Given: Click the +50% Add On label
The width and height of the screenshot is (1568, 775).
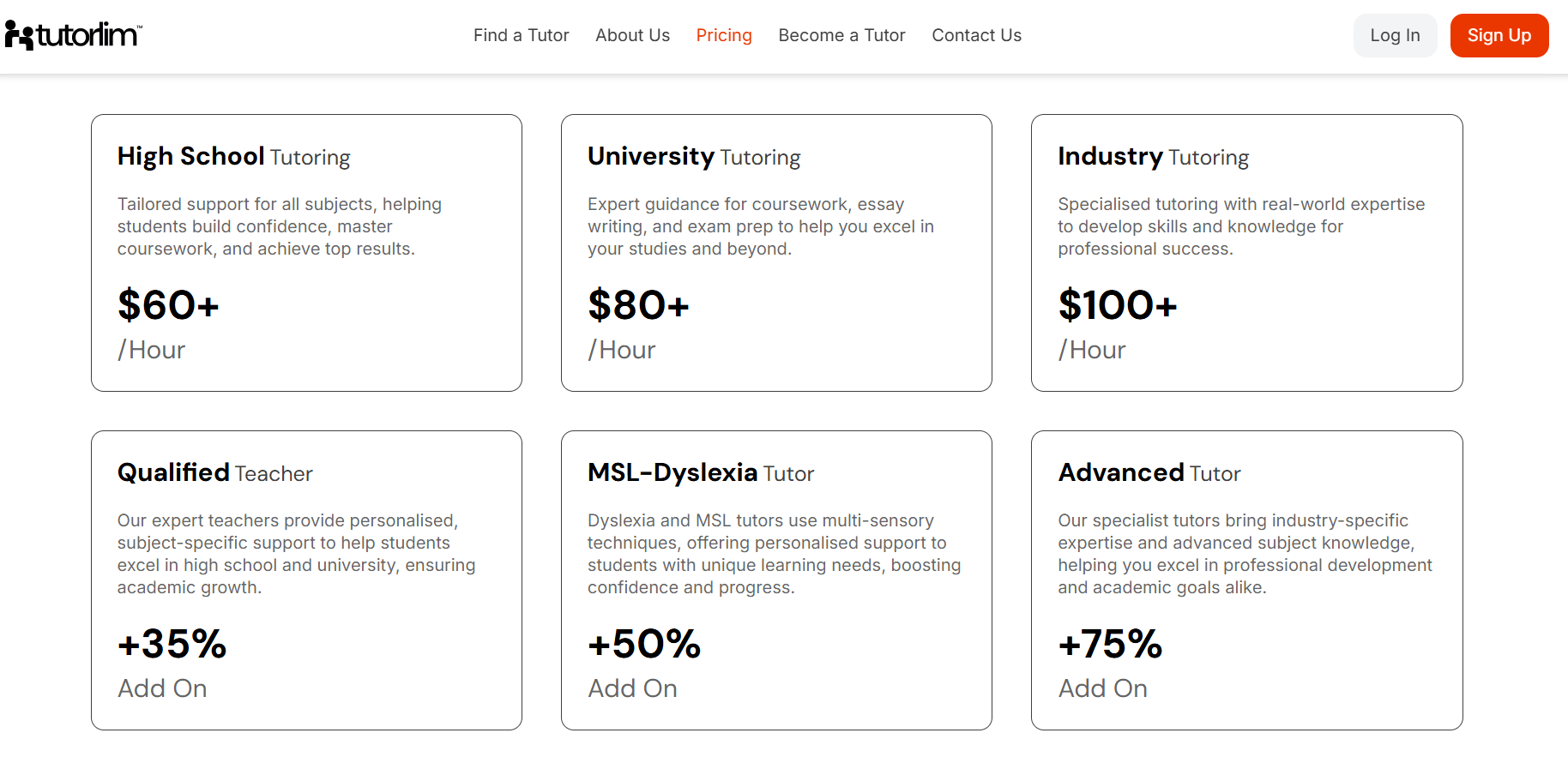Looking at the screenshot, I should (x=644, y=645).
